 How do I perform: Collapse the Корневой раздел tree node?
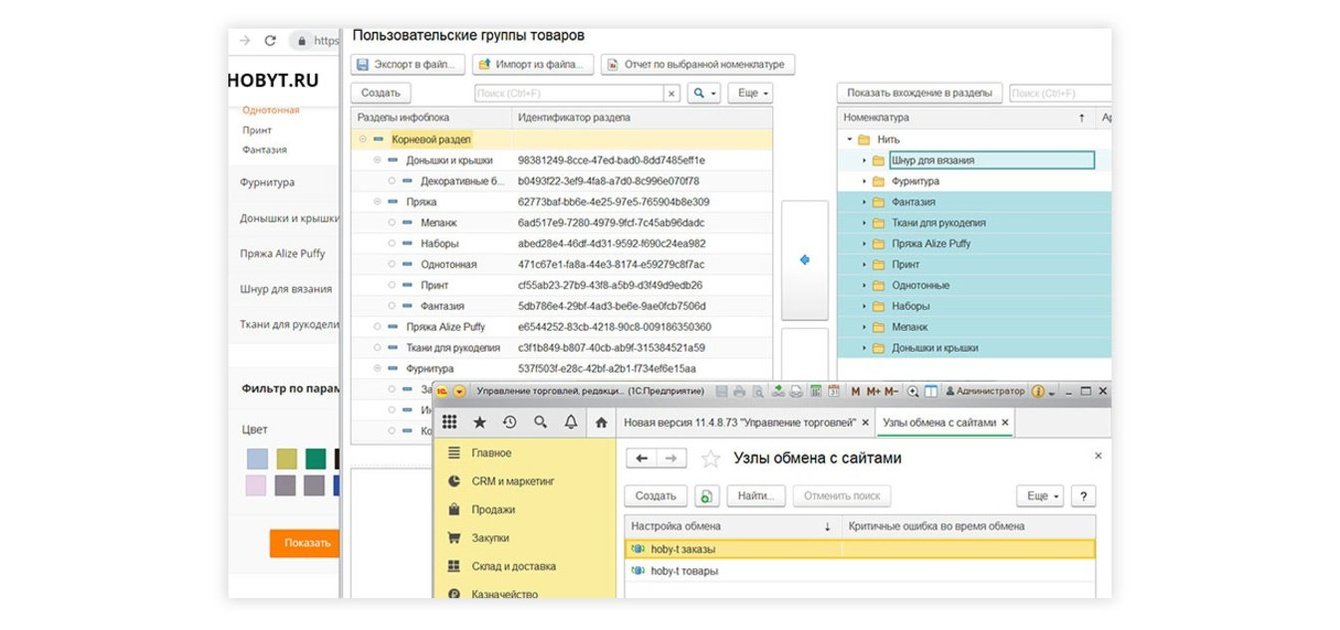(362, 140)
